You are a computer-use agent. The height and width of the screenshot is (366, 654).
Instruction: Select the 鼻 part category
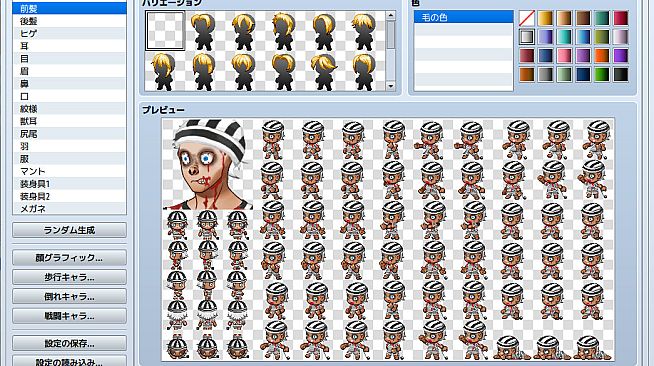69,83
